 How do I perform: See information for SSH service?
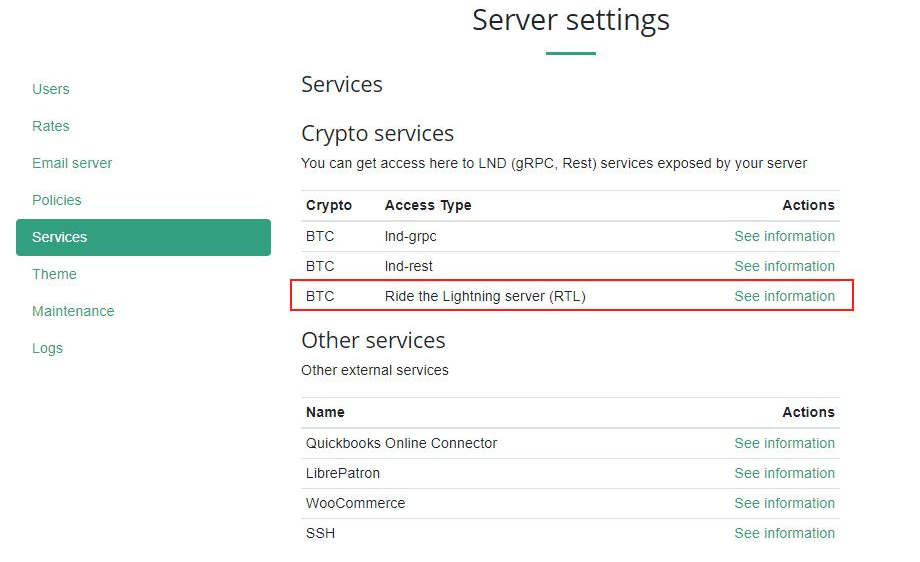tap(784, 533)
